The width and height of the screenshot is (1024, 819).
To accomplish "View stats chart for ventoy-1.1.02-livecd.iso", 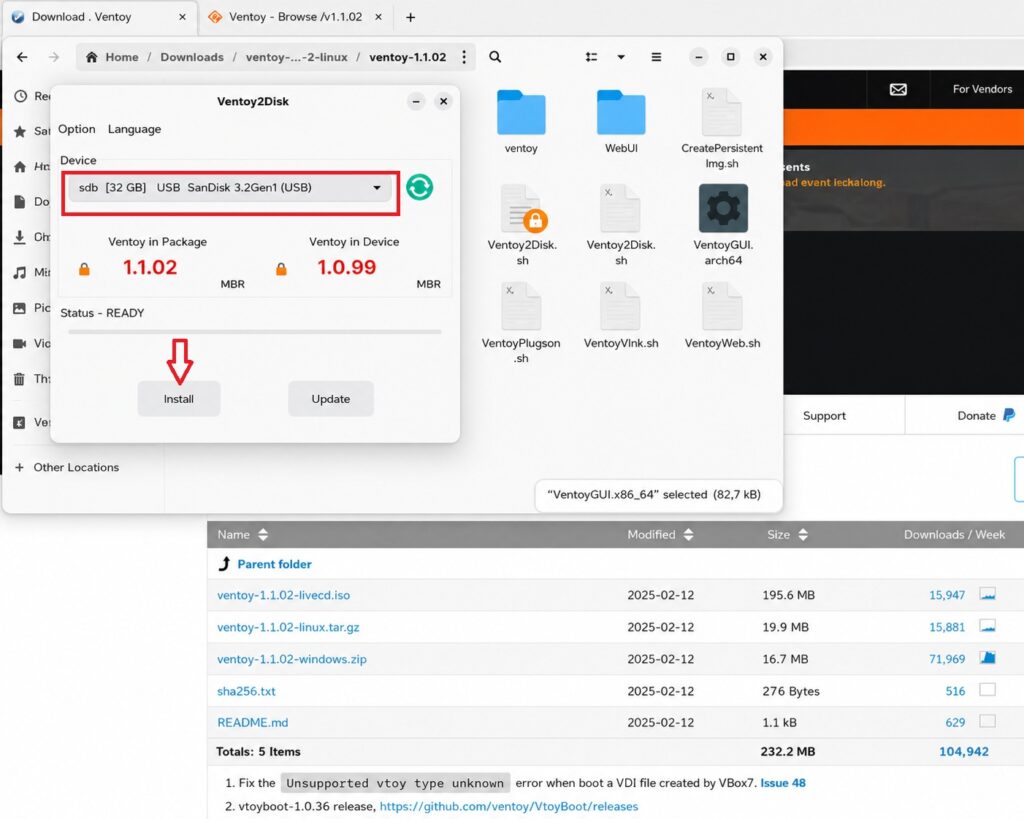I will (987, 594).
